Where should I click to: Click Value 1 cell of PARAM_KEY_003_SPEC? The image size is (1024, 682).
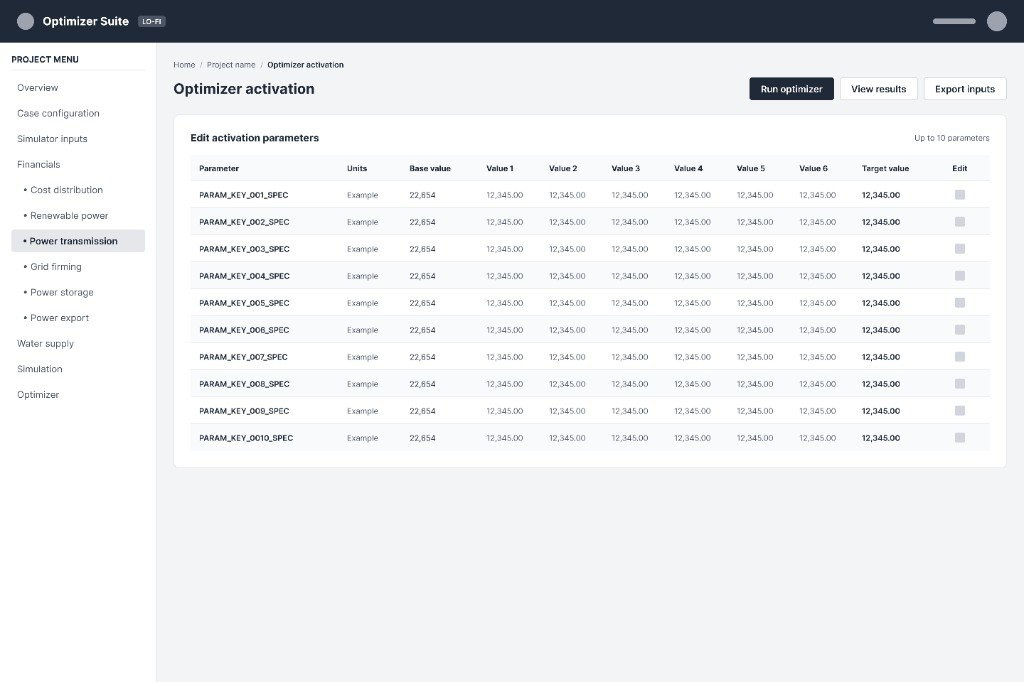click(x=504, y=249)
